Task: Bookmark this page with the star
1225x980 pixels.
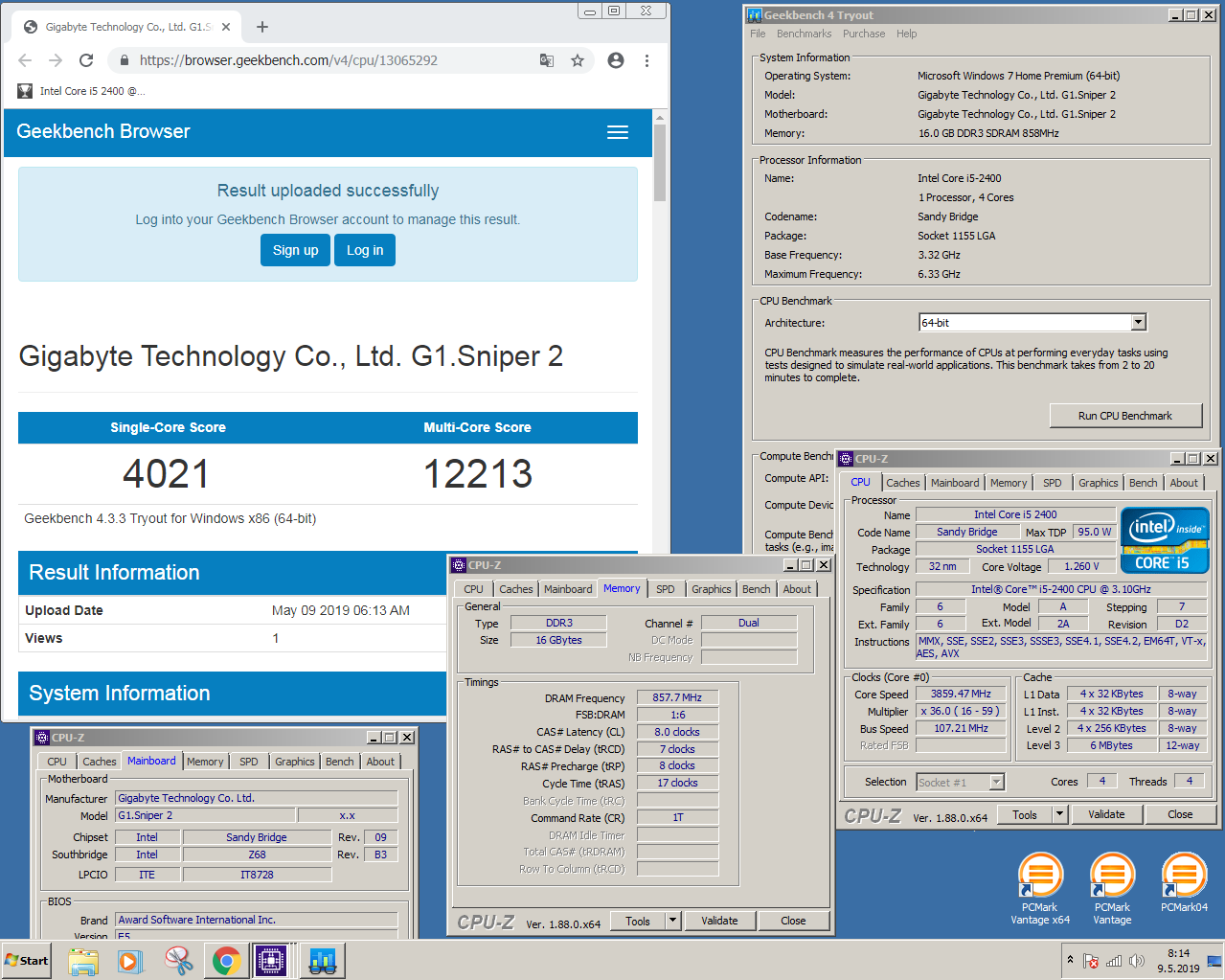Action: (x=578, y=60)
